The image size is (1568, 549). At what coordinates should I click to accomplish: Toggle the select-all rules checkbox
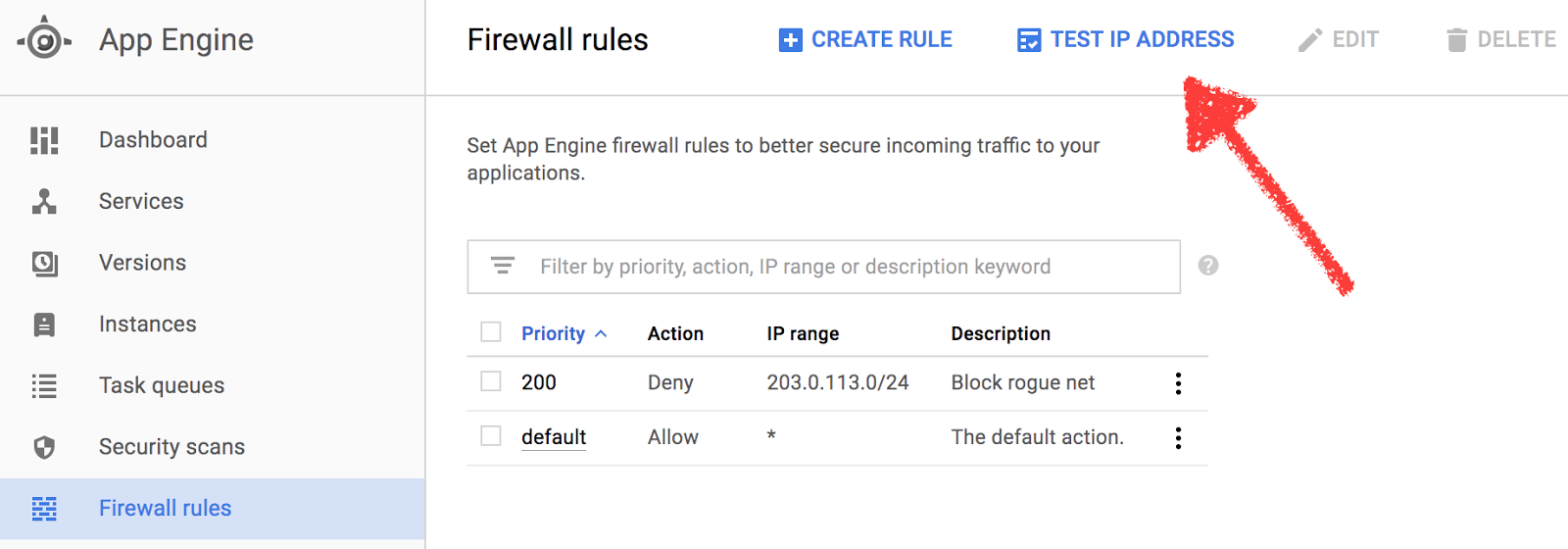click(491, 332)
